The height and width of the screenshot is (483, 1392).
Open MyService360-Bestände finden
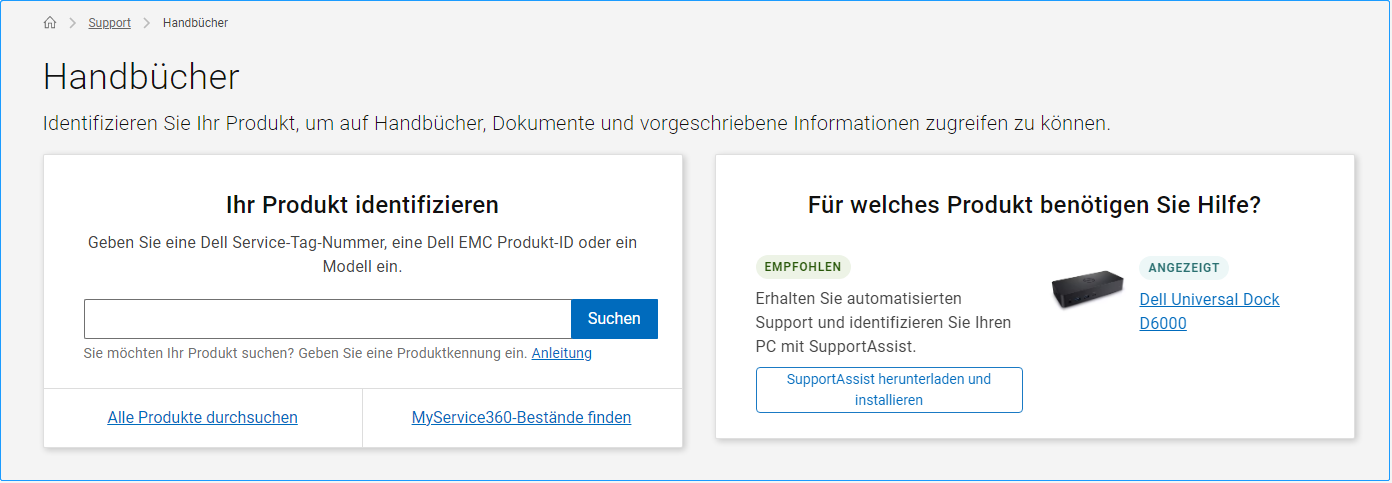[x=521, y=418]
